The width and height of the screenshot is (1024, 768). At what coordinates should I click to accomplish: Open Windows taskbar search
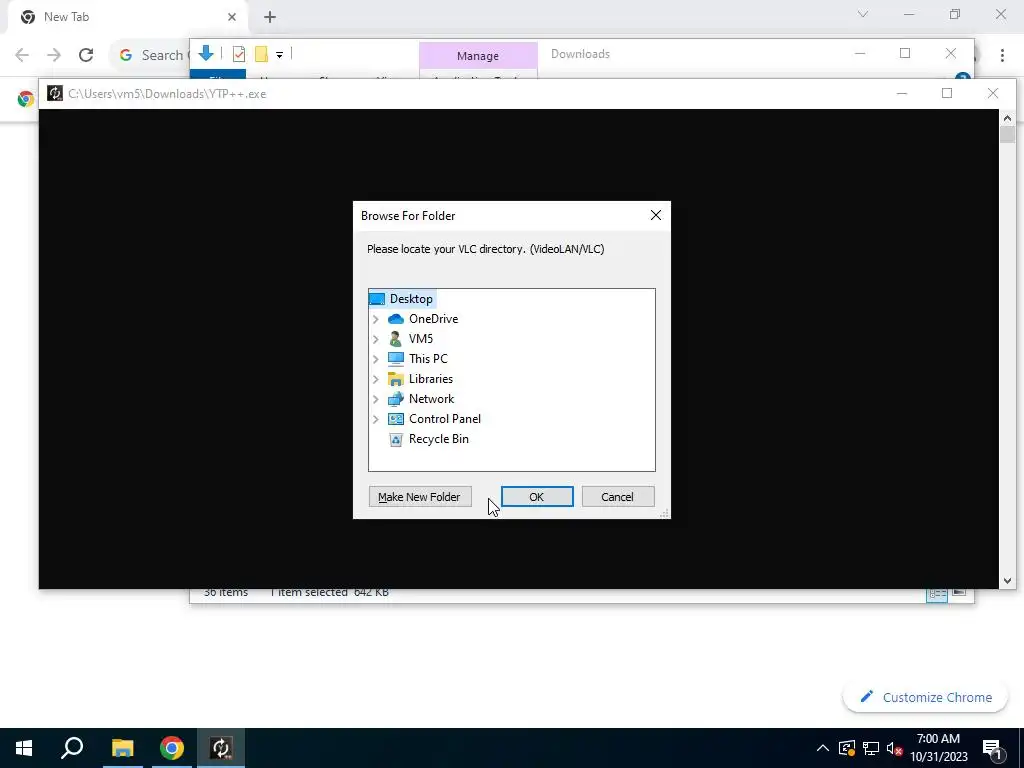72,748
